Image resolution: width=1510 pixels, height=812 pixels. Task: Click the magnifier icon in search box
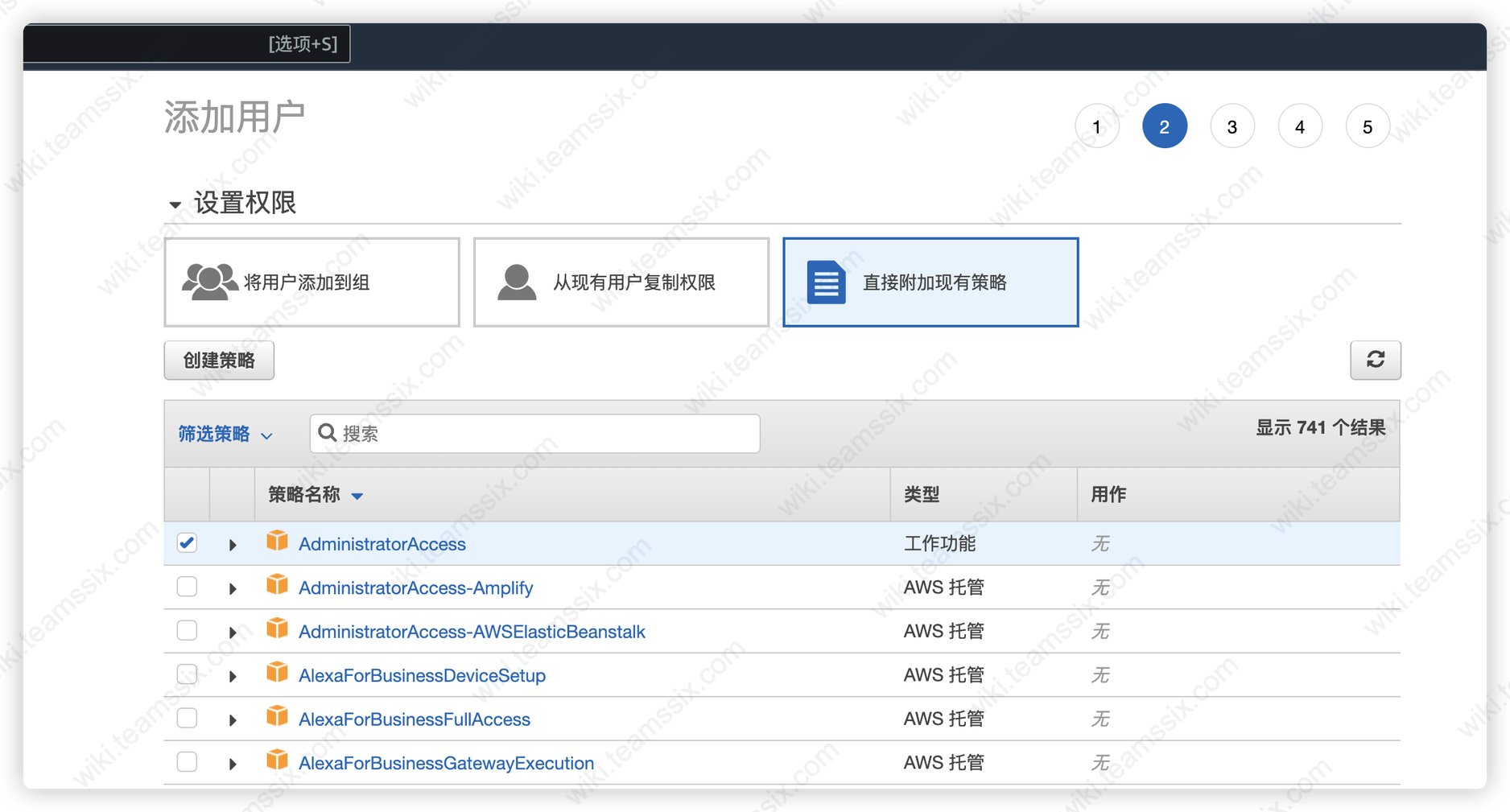click(x=328, y=433)
